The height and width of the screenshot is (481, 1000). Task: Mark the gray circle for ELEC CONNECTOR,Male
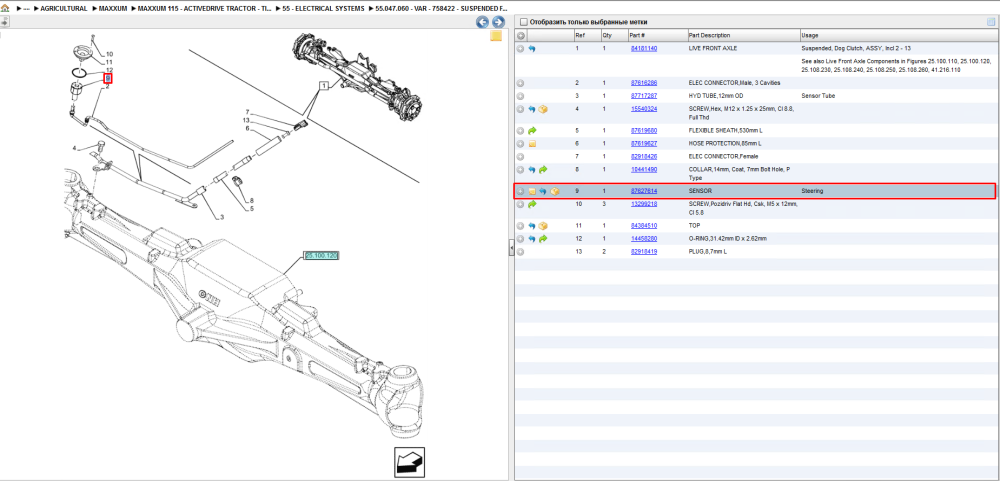click(x=520, y=83)
